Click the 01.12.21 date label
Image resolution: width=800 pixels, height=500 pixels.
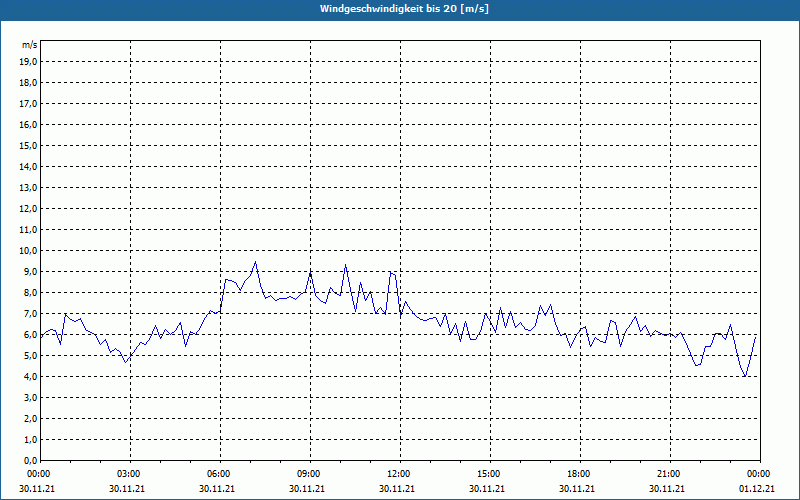[757, 488]
